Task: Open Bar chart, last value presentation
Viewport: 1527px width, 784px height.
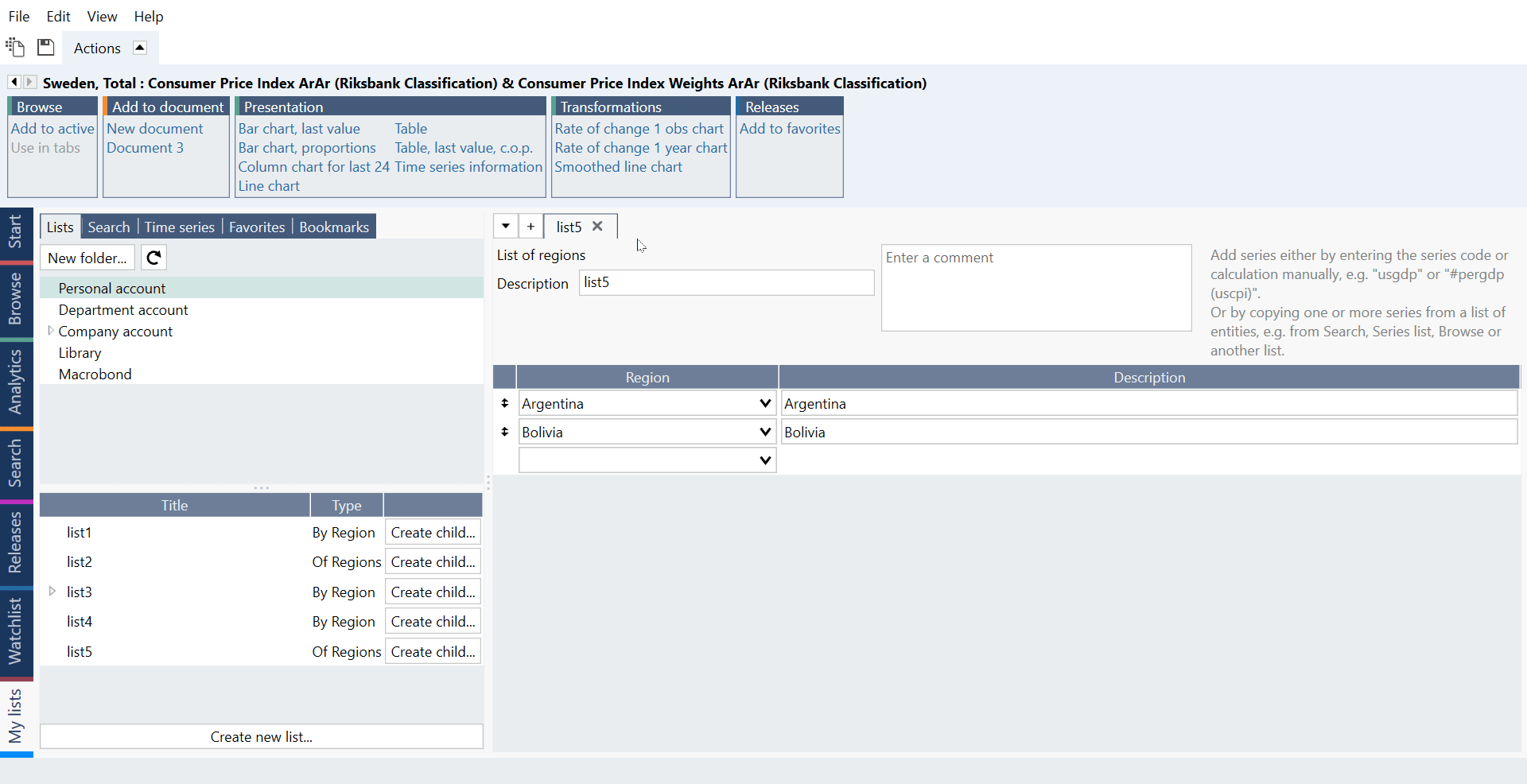Action: (299, 128)
